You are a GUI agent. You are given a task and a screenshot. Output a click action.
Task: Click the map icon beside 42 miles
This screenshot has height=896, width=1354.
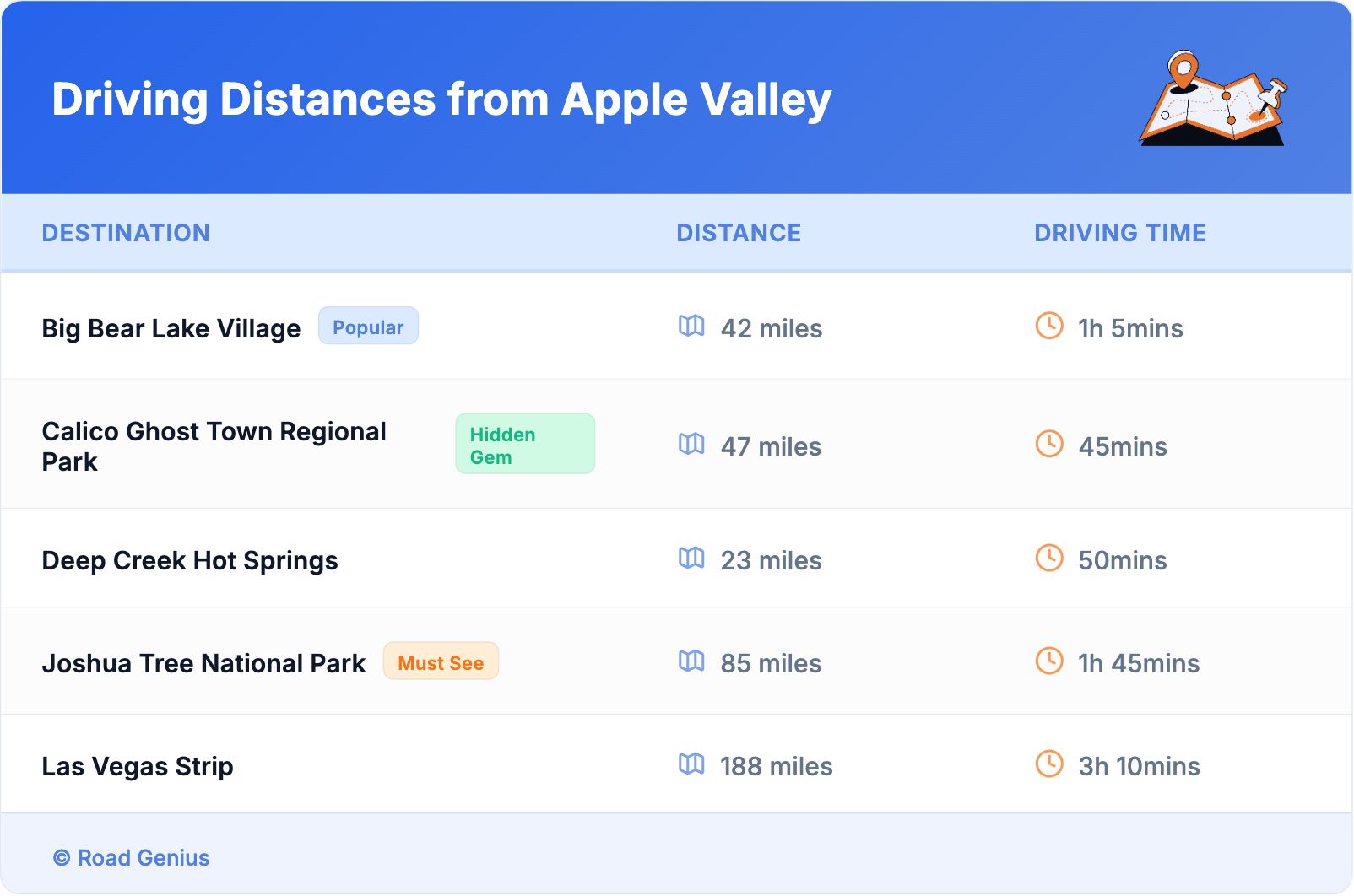point(691,326)
